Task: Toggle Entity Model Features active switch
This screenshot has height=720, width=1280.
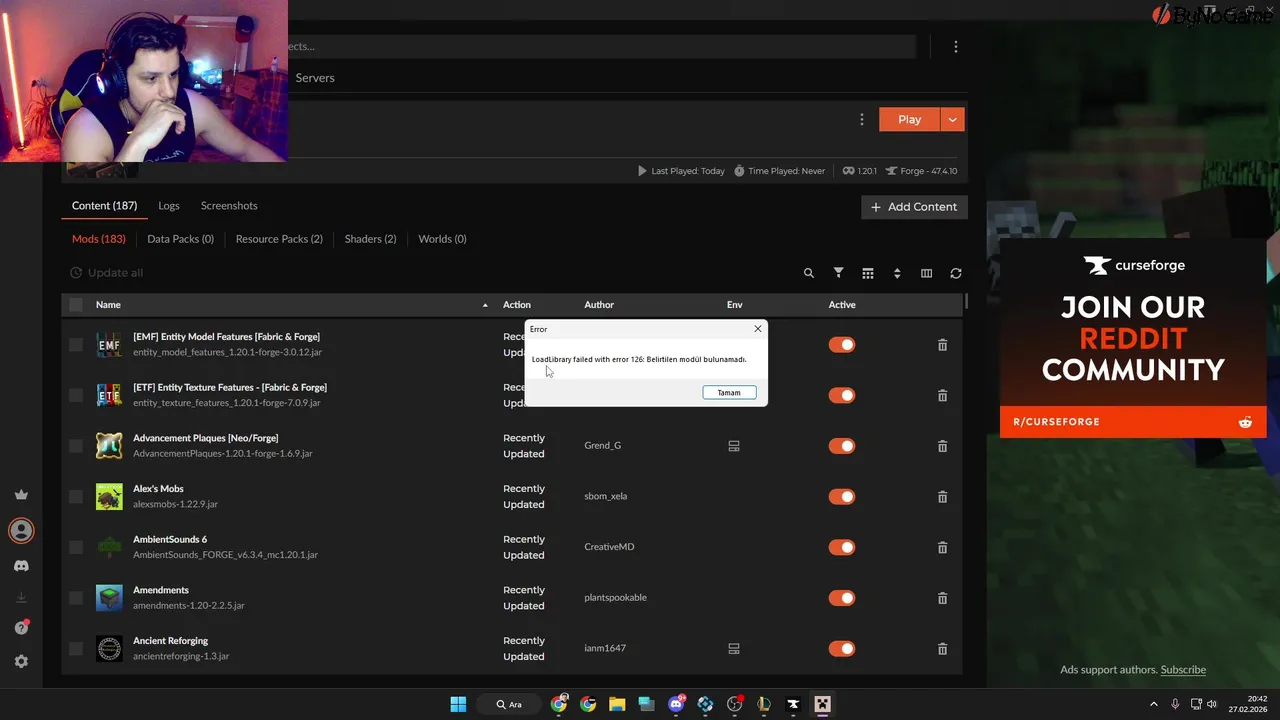Action: click(842, 345)
